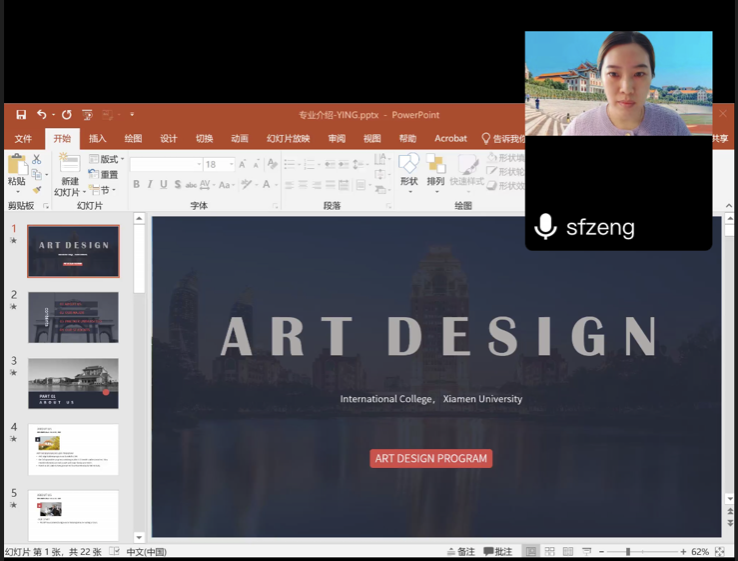Toggle the Notes (备注) pane
738x561 pixels.
click(x=461, y=552)
